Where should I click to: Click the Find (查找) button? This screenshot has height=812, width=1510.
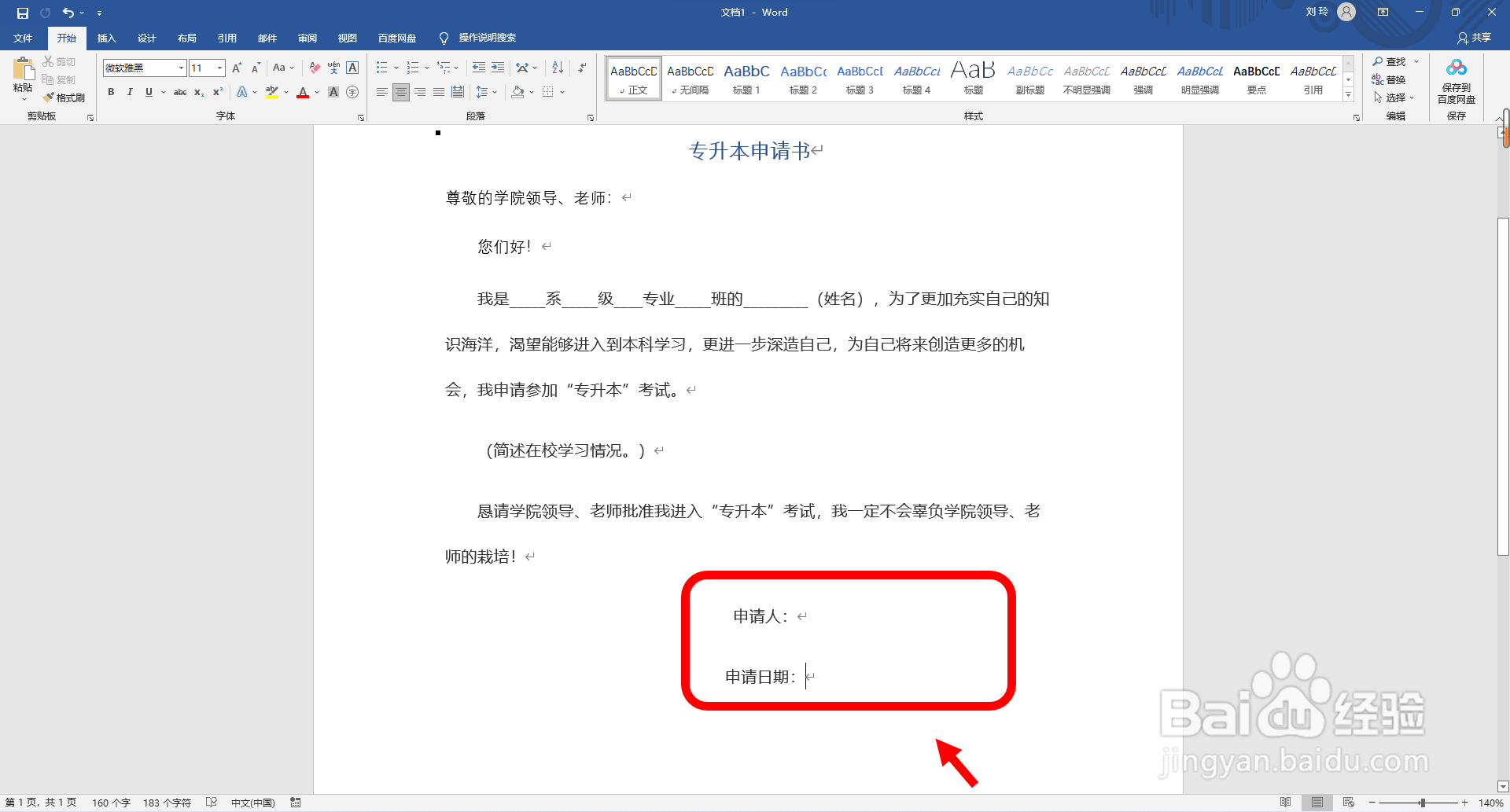click(x=1390, y=61)
